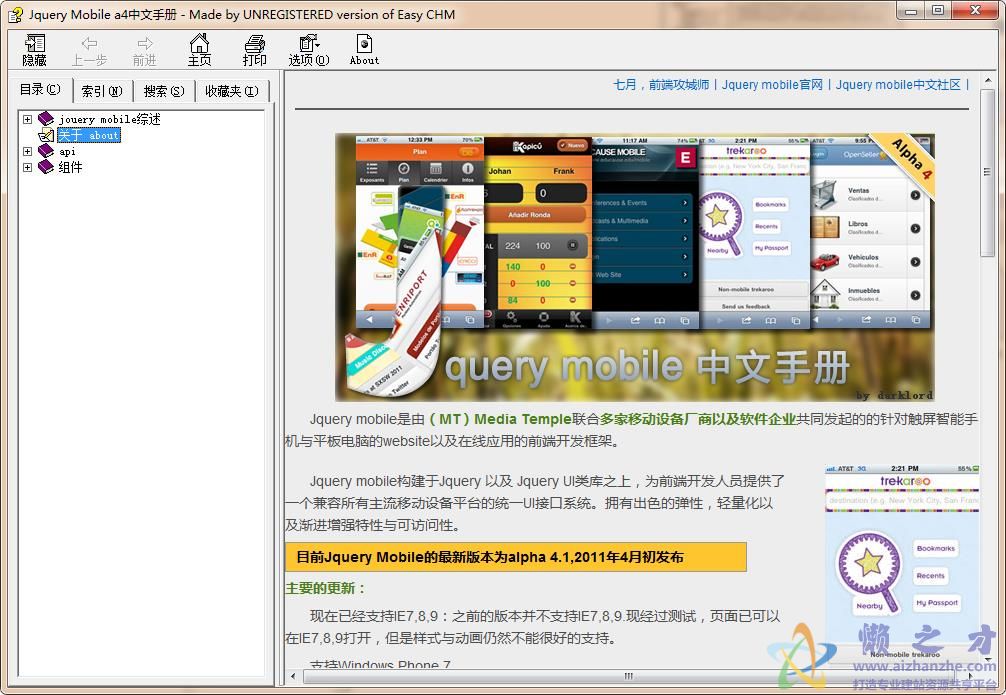Click the About toolbar icon
The image size is (1006, 695).
(x=363, y=50)
